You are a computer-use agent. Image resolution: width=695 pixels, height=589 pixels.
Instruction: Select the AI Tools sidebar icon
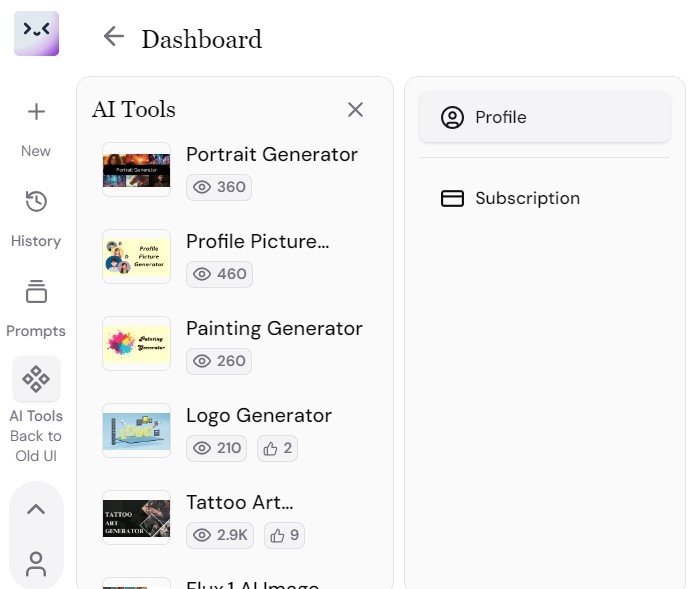[36, 379]
